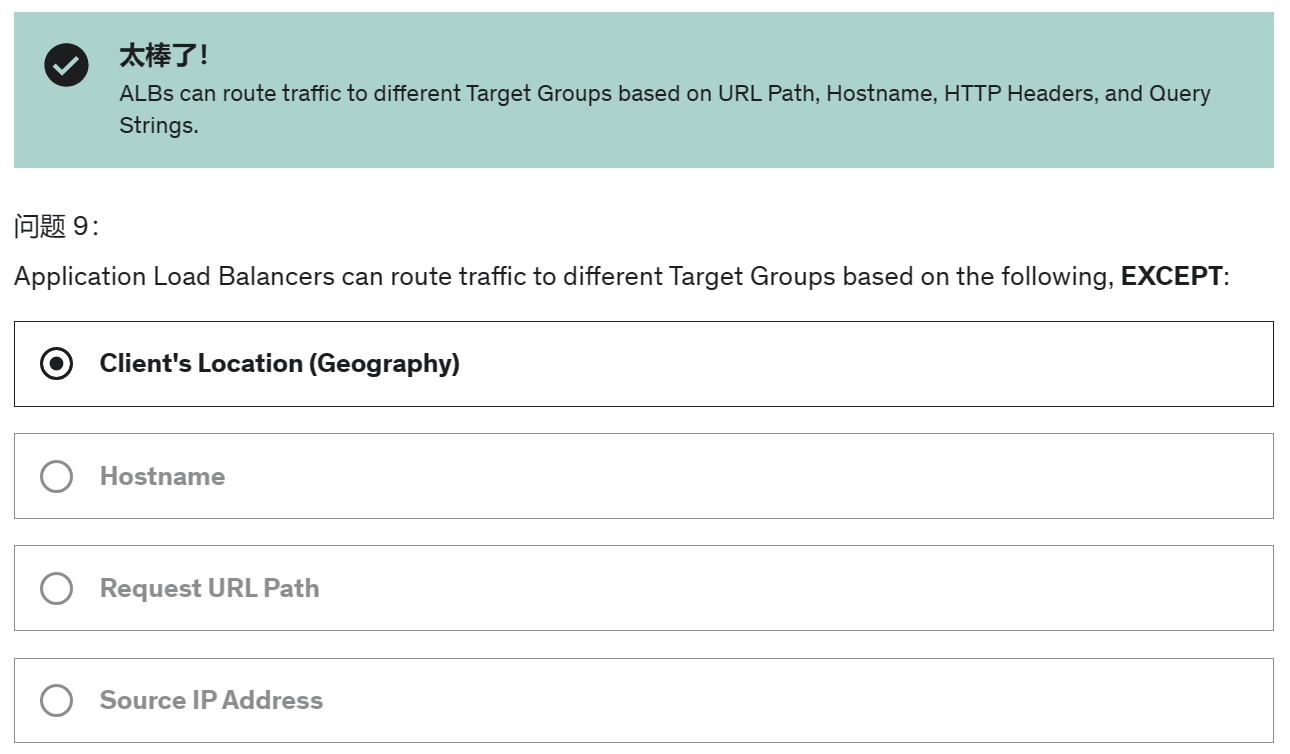Click the "Request URL Path" answer text
This screenshot has width=1290, height=754.
coord(209,588)
